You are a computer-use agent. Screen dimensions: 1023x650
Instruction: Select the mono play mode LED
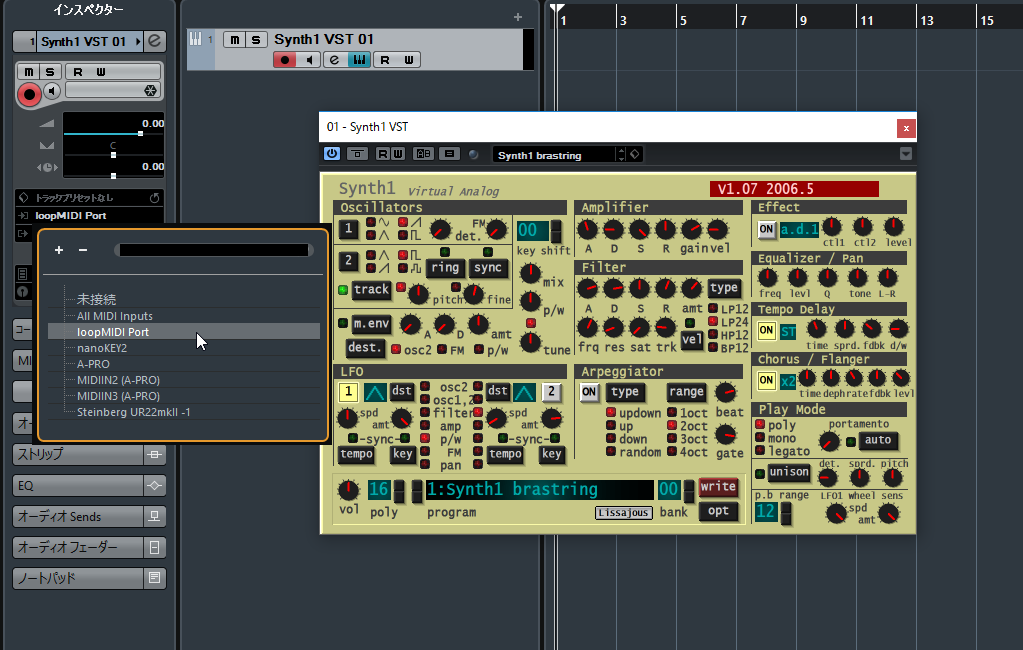[x=760, y=437]
